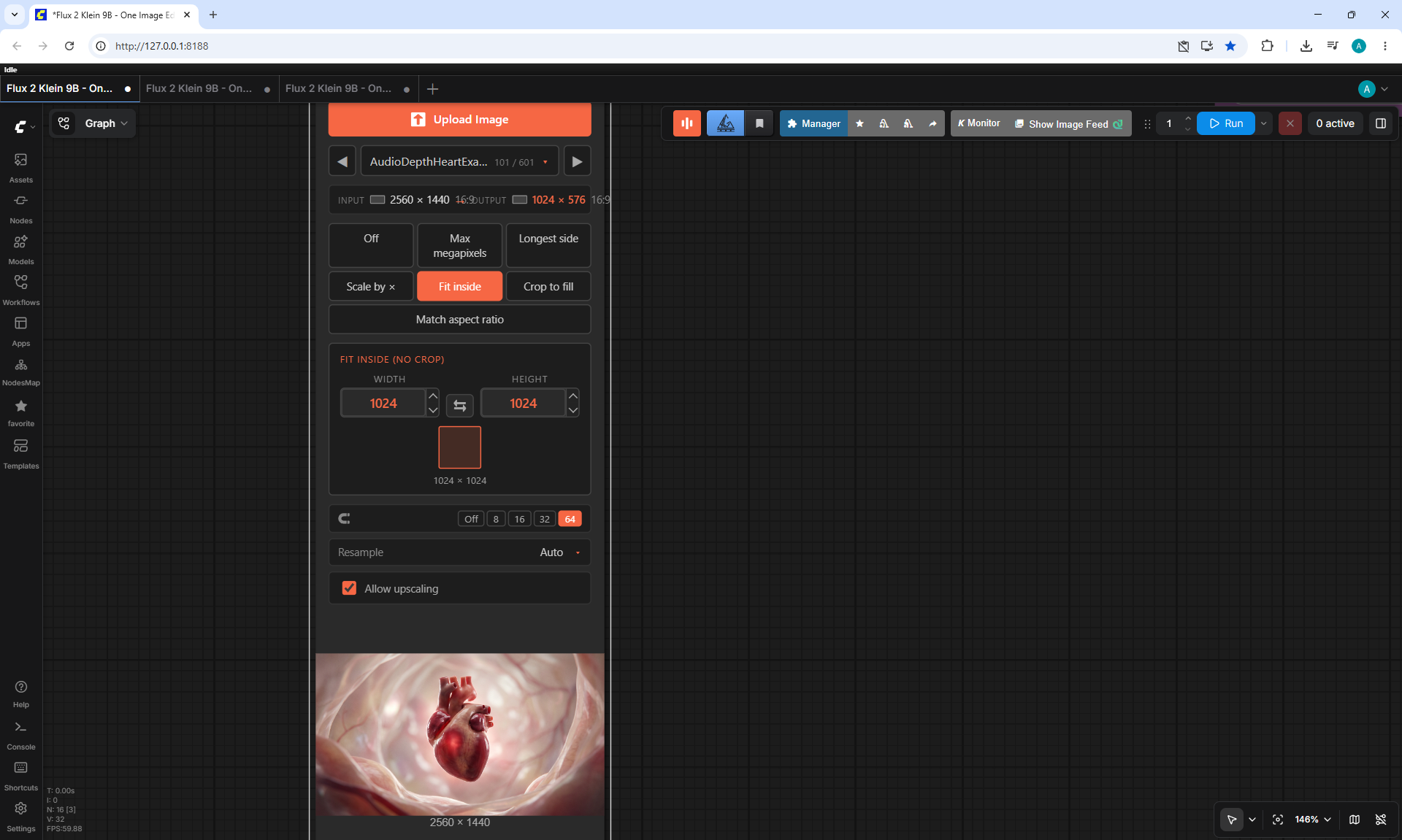Open the Manager button
Viewport: 1402px width, 840px height.
(813, 123)
